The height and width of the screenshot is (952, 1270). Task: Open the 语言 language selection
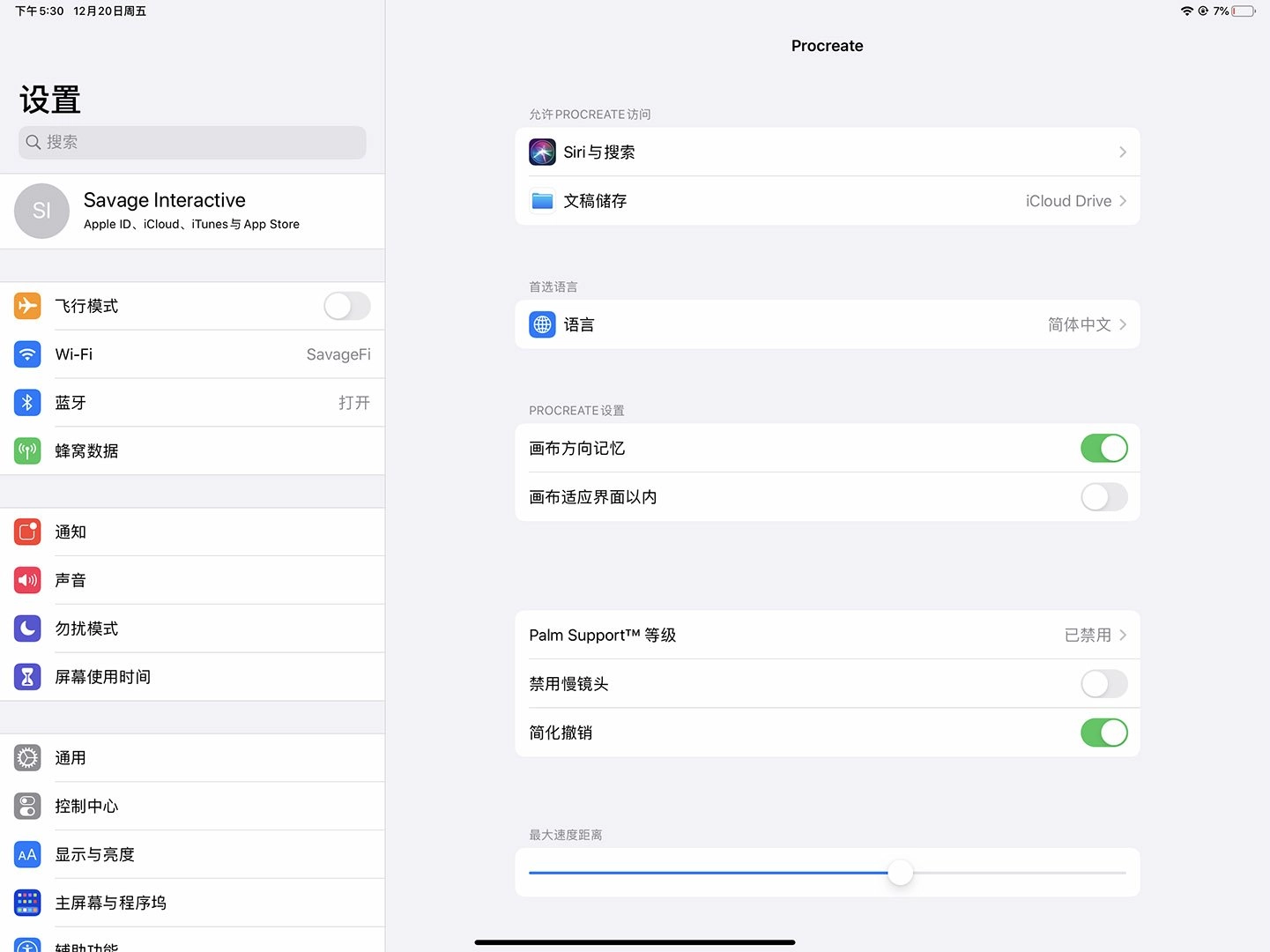tap(827, 324)
